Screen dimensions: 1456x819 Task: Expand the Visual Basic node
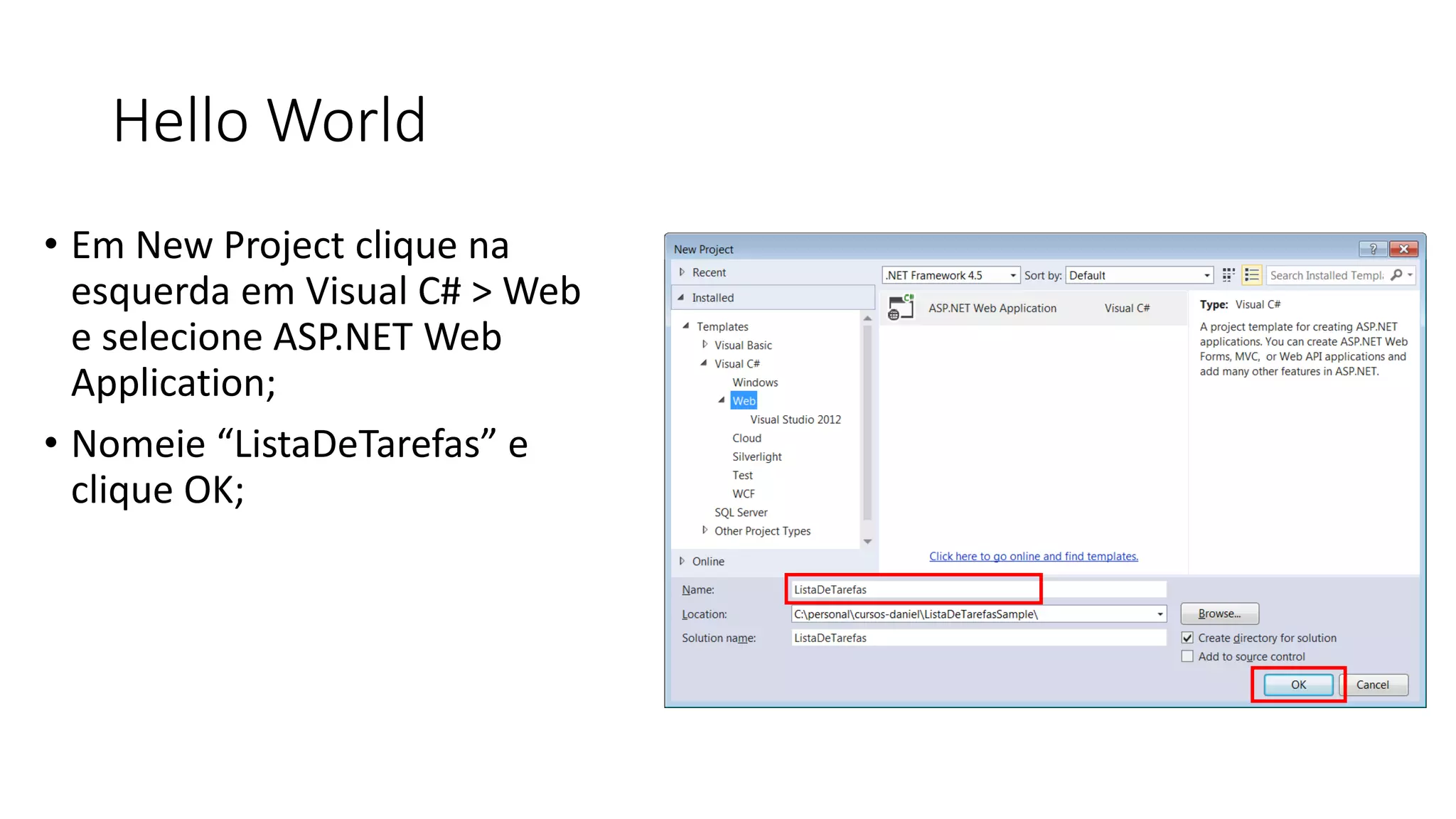705,344
